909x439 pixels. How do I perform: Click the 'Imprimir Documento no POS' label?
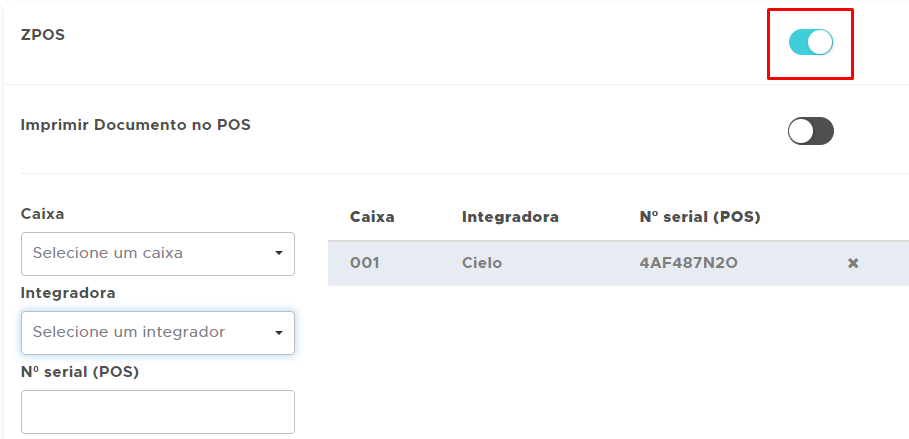136,125
